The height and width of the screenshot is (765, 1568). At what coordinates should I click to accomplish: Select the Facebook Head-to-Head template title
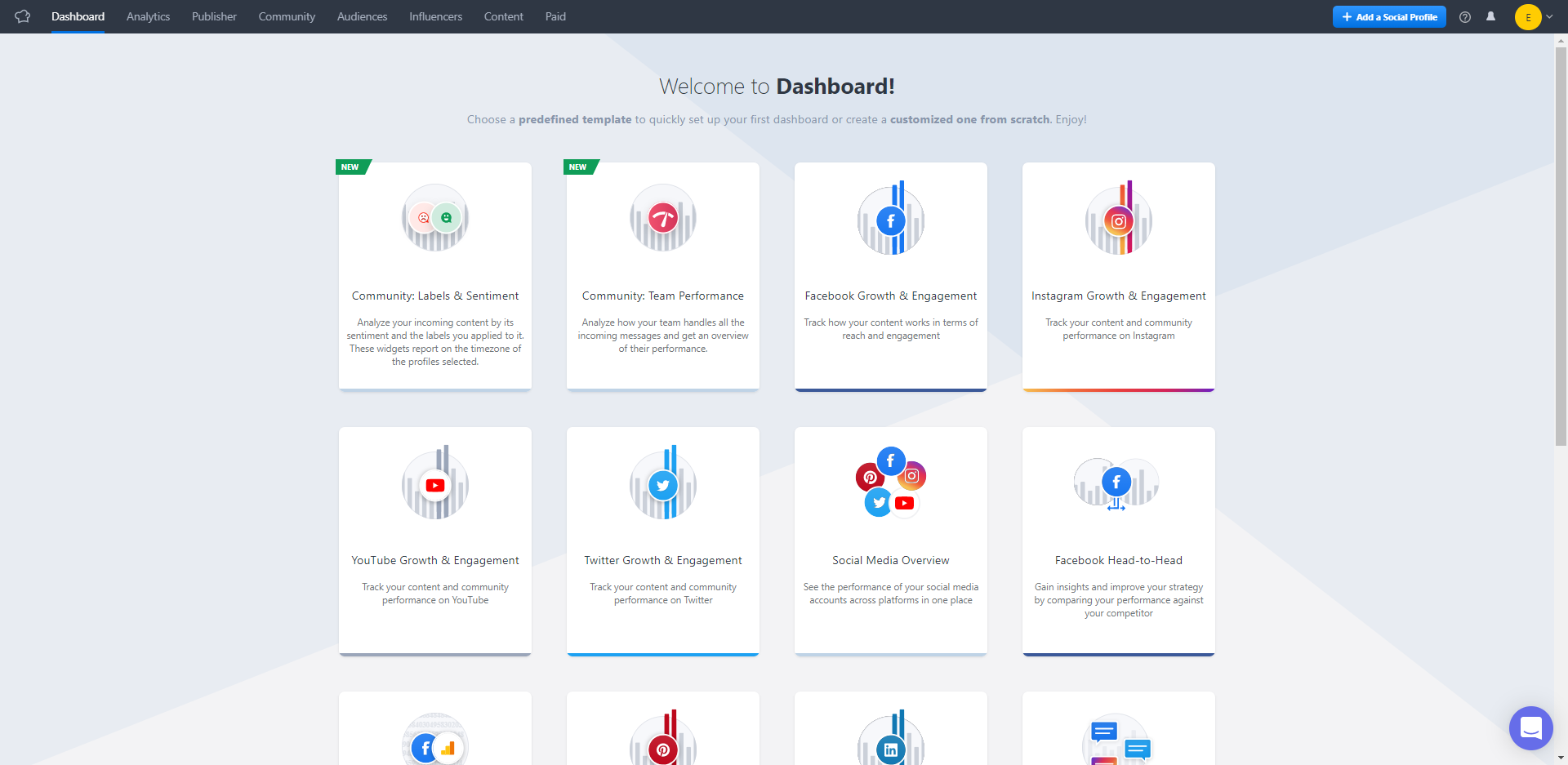click(x=1118, y=560)
